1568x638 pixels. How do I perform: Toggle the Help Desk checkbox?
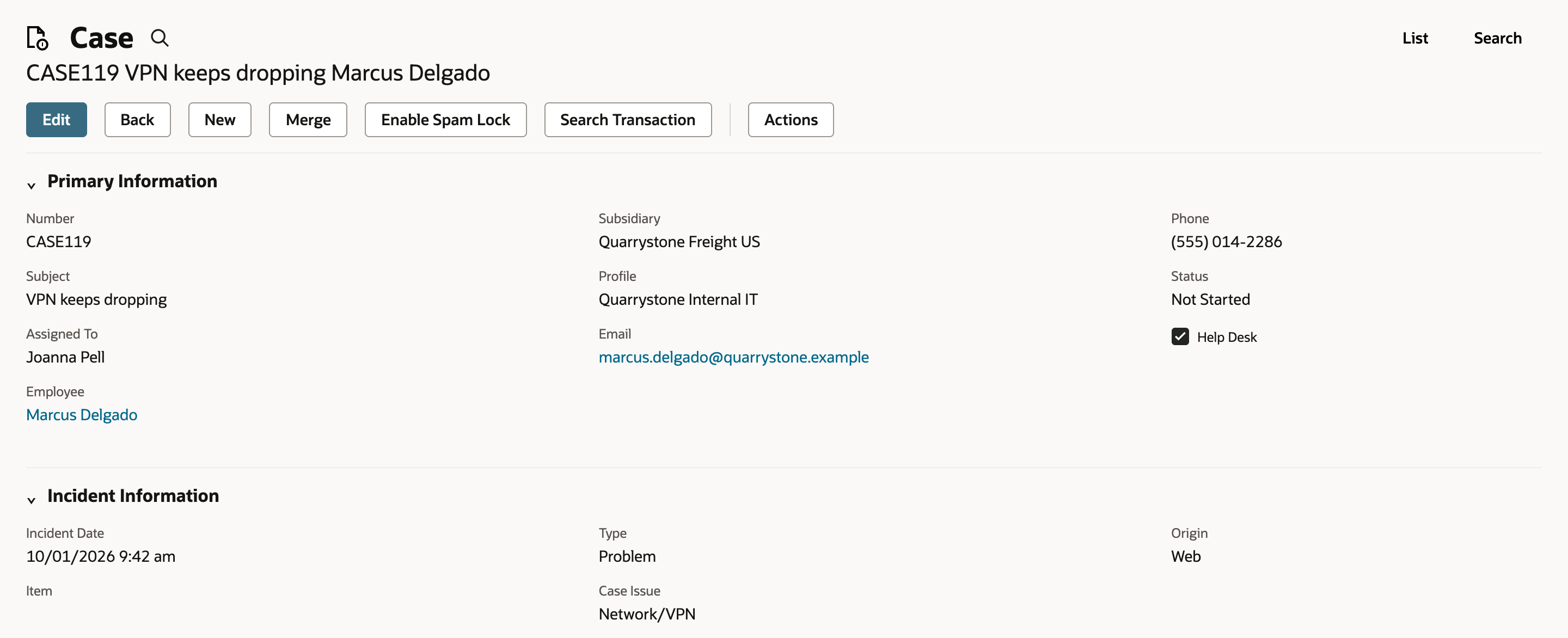click(x=1180, y=336)
